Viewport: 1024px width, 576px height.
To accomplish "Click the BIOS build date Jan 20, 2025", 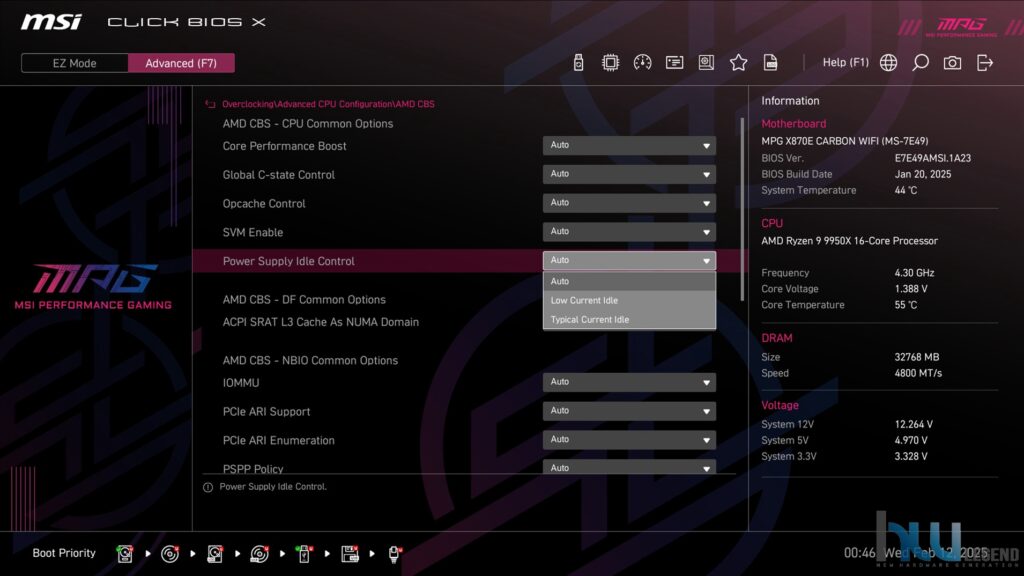I will [923, 174].
